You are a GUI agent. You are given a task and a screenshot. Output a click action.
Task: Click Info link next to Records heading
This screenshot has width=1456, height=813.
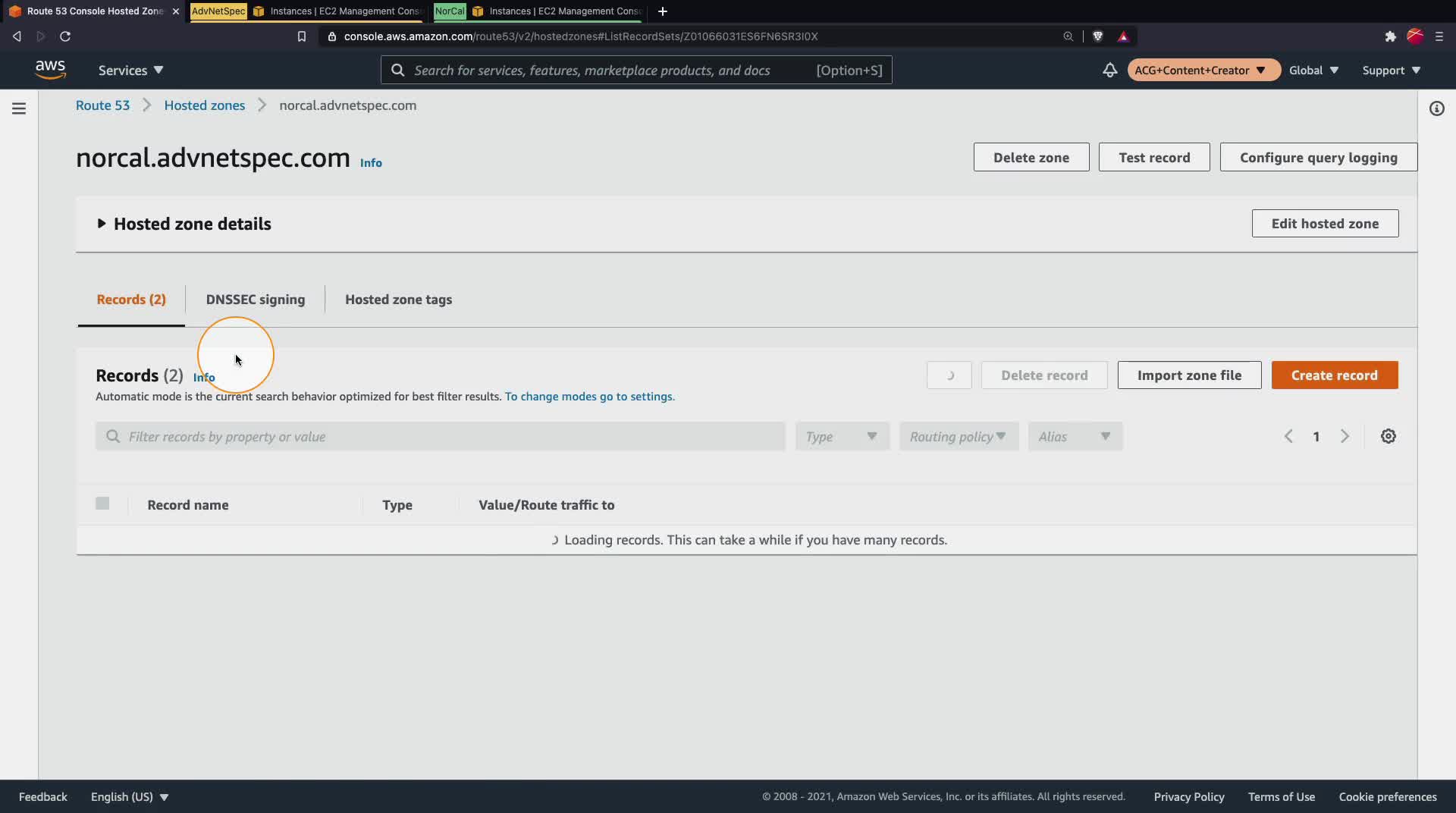[204, 377]
